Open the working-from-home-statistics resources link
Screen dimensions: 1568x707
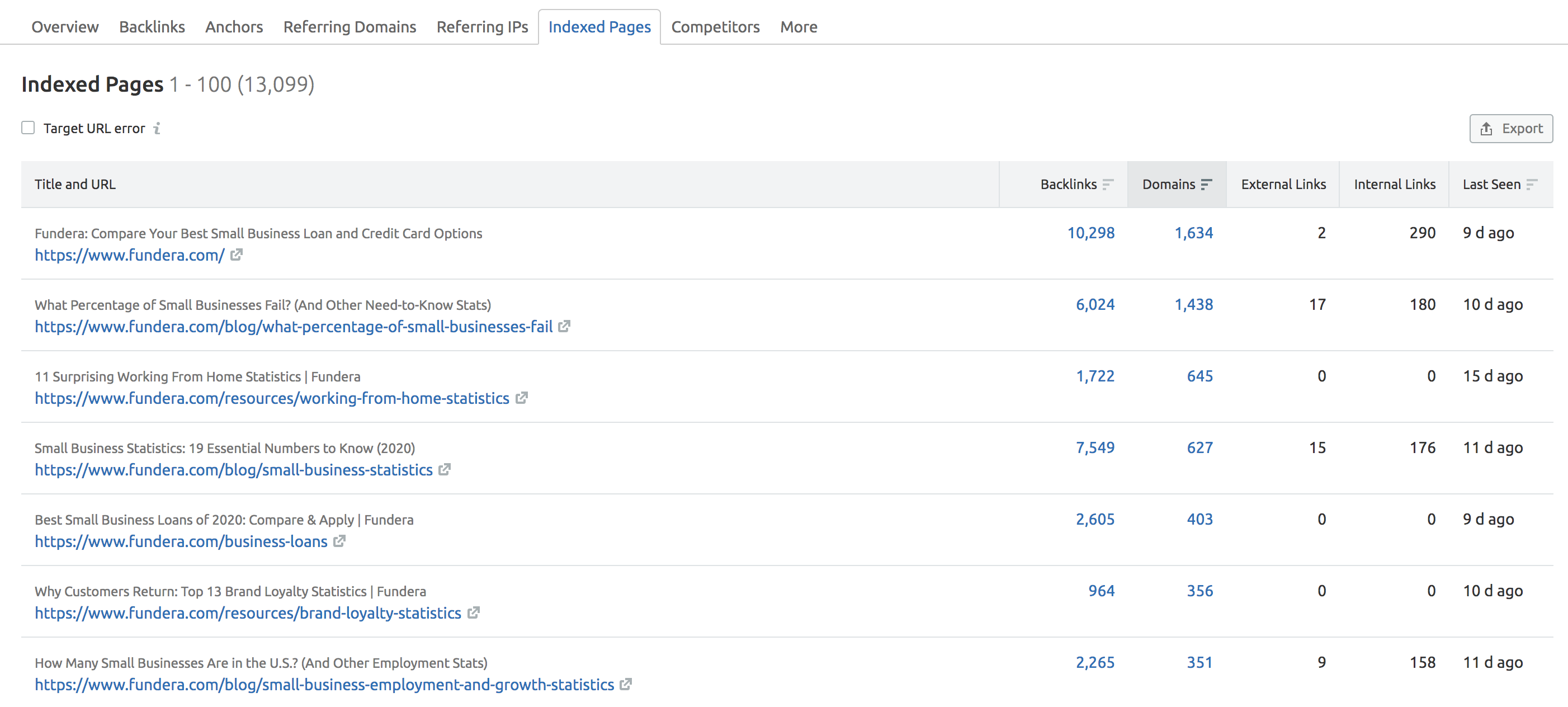pos(272,398)
